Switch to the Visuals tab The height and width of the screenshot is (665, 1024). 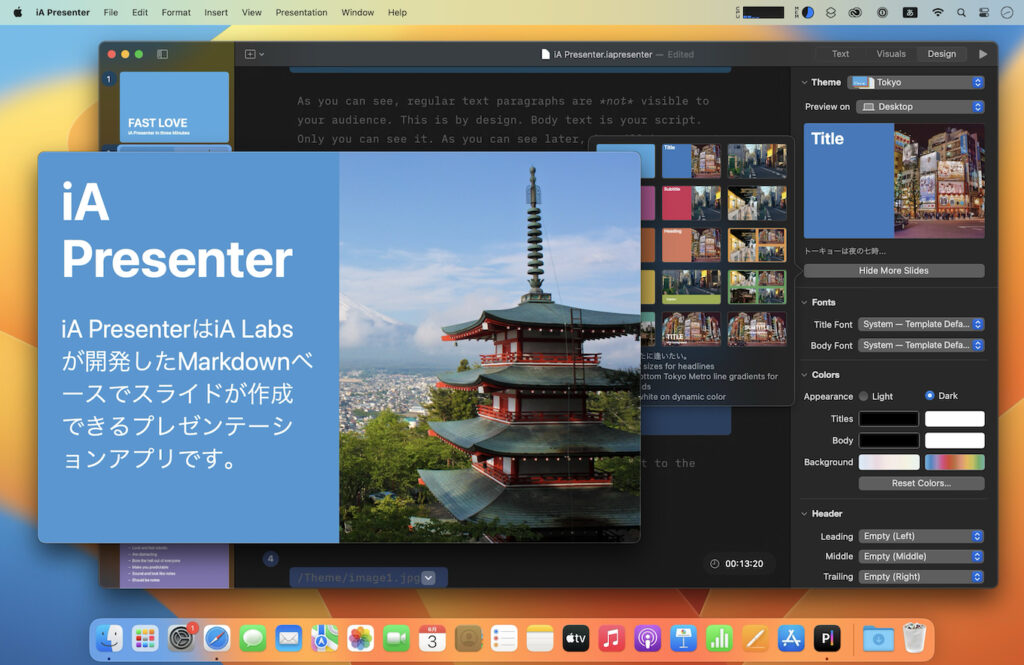[890, 54]
